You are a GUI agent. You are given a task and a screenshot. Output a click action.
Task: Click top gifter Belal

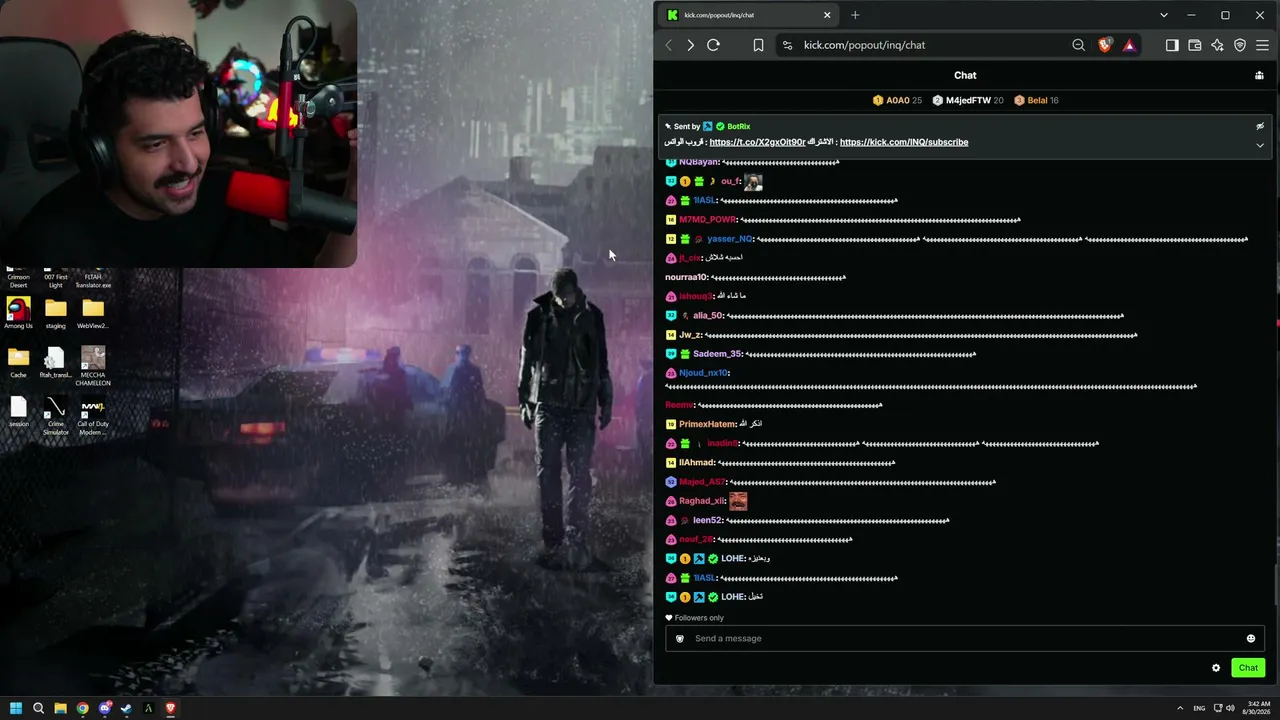(1036, 100)
